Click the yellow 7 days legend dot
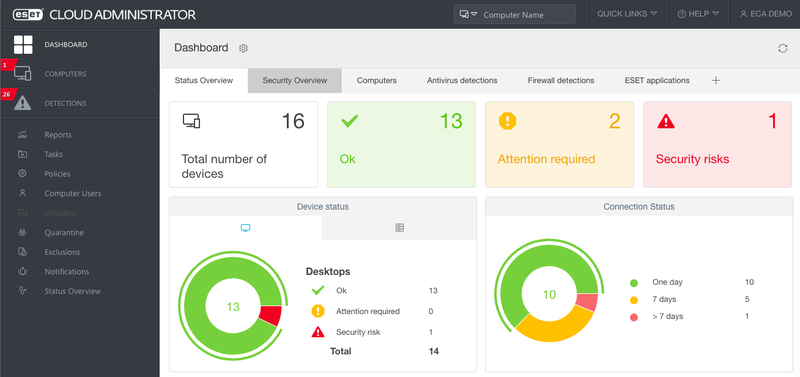This screenshot has height=377, width=800. coord(634,300)
